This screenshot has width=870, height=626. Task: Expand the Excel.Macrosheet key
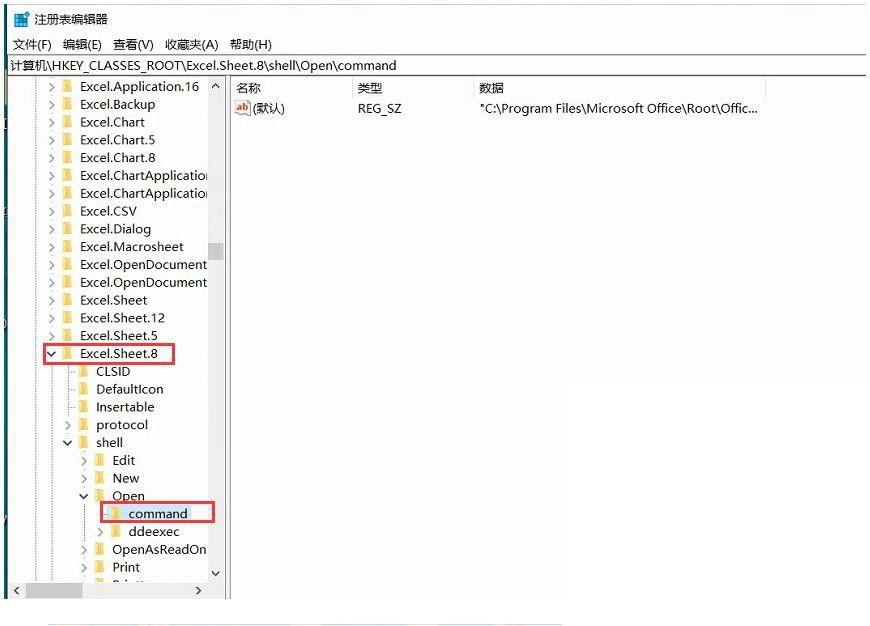click(x=52, y=247)
